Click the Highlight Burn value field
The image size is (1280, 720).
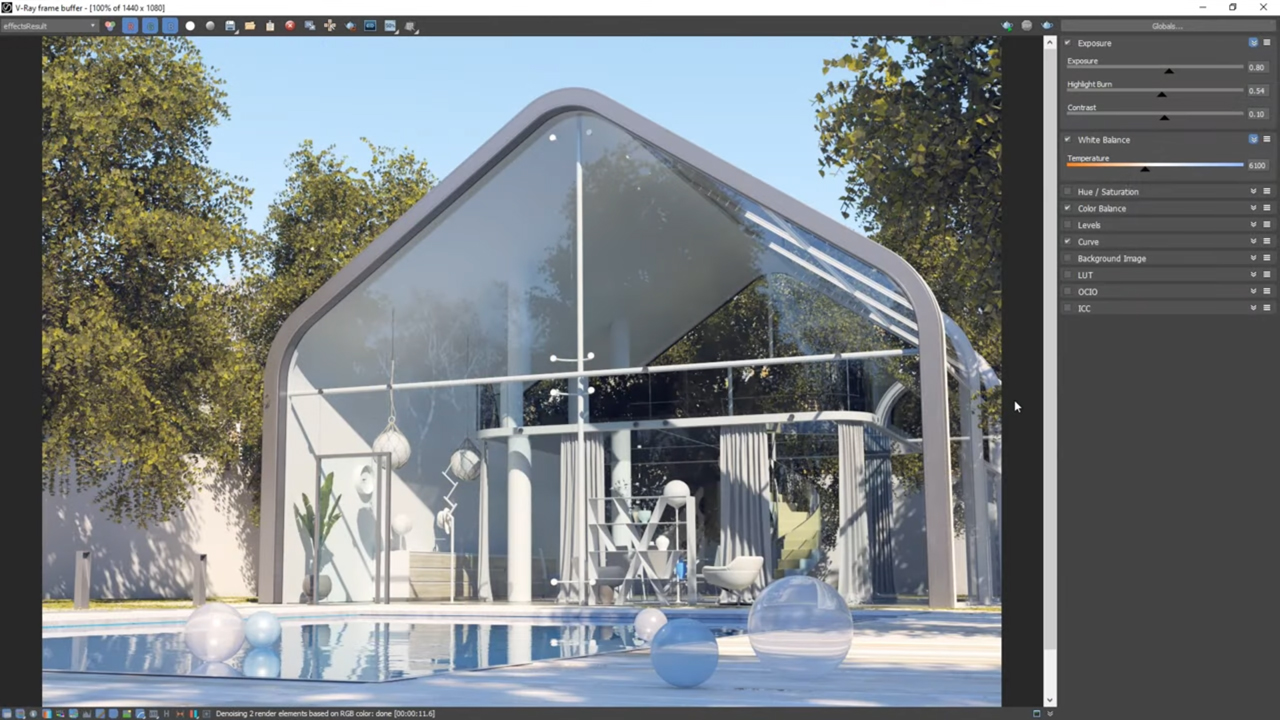pyautogui.click(x=1258, y=90)
